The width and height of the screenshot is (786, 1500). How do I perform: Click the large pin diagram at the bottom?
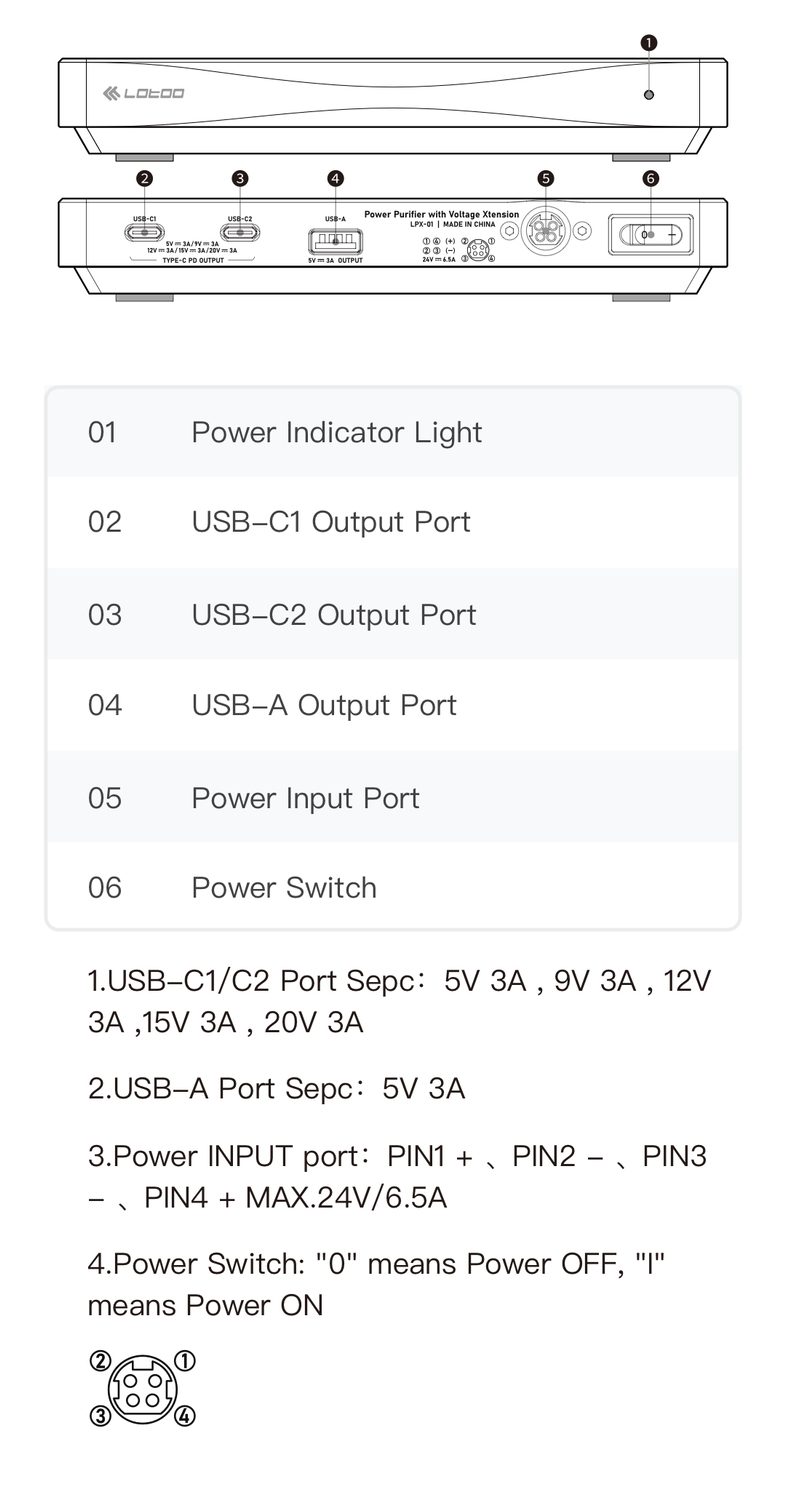click(x=142, y=1388)
